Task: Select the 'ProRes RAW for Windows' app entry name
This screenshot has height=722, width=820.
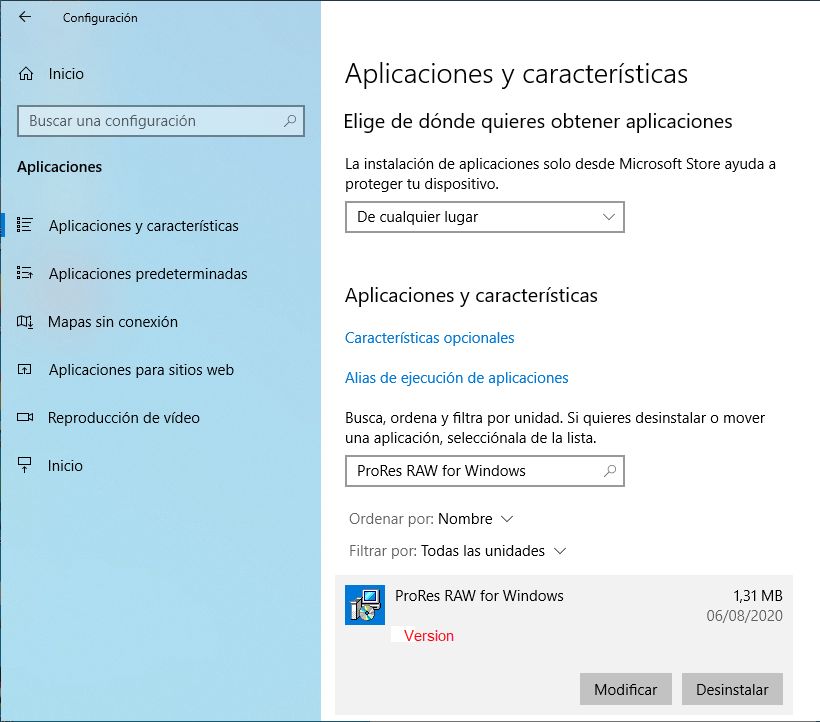Action: tap(479, 595)
